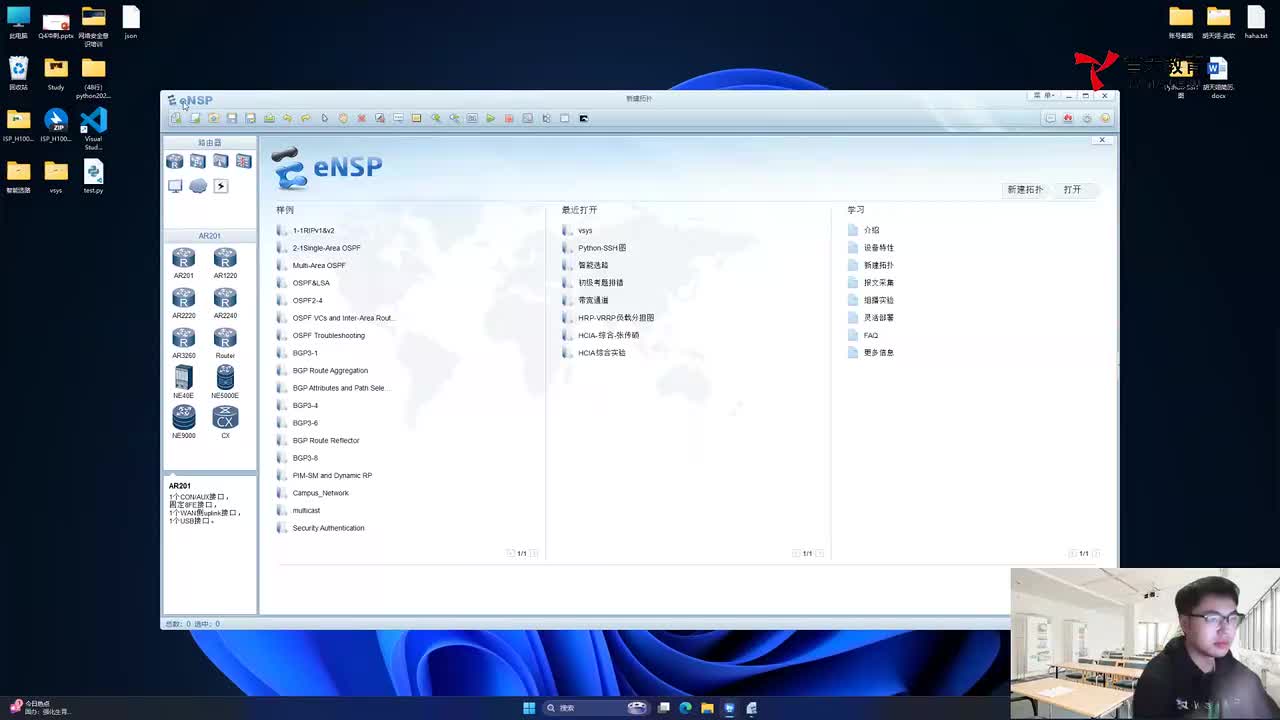Click the lightning bolt connection category icon
Screen dimensions: 1280x720
pos(221,186)
